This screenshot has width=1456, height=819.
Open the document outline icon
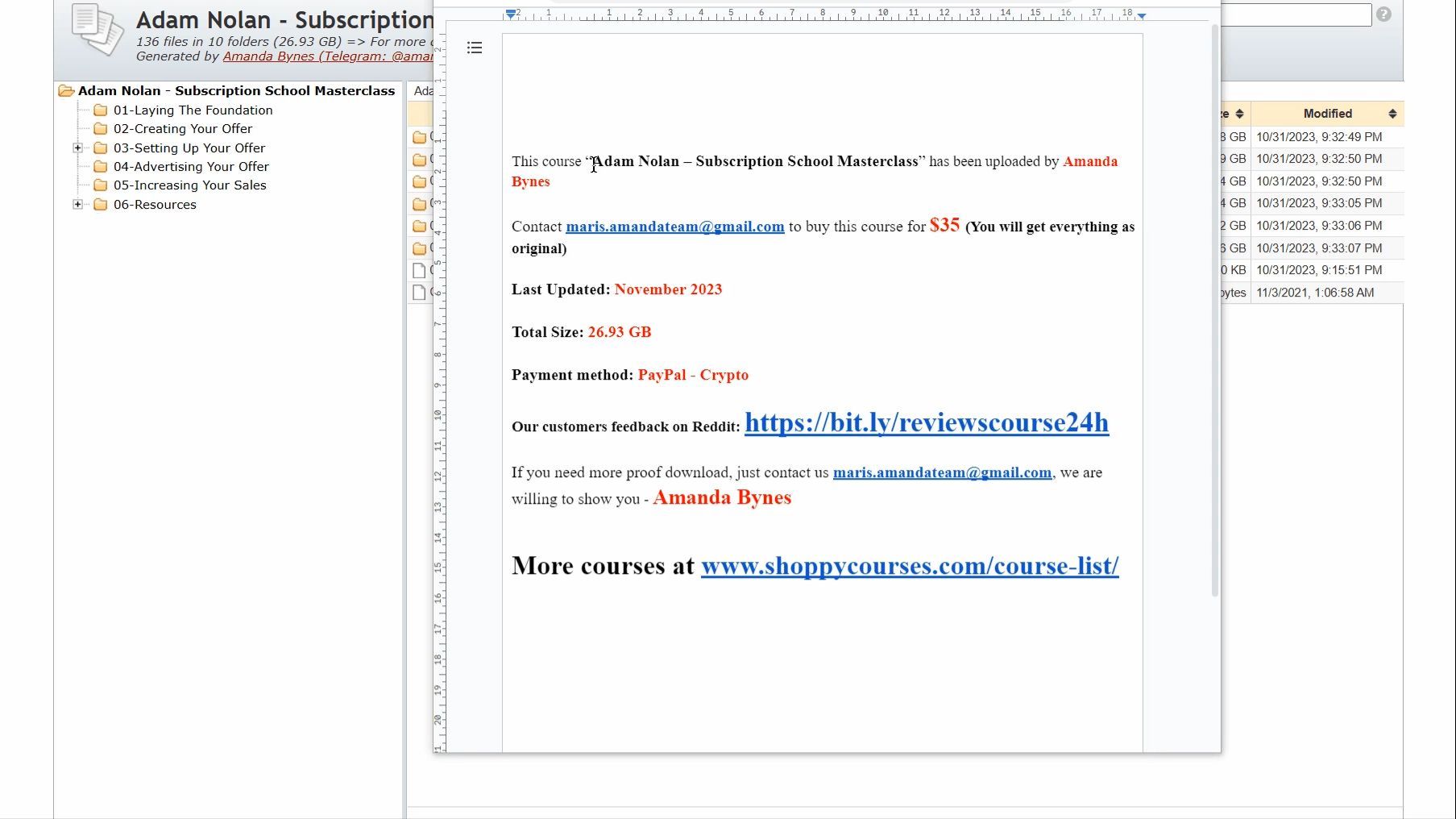[475, 48]
